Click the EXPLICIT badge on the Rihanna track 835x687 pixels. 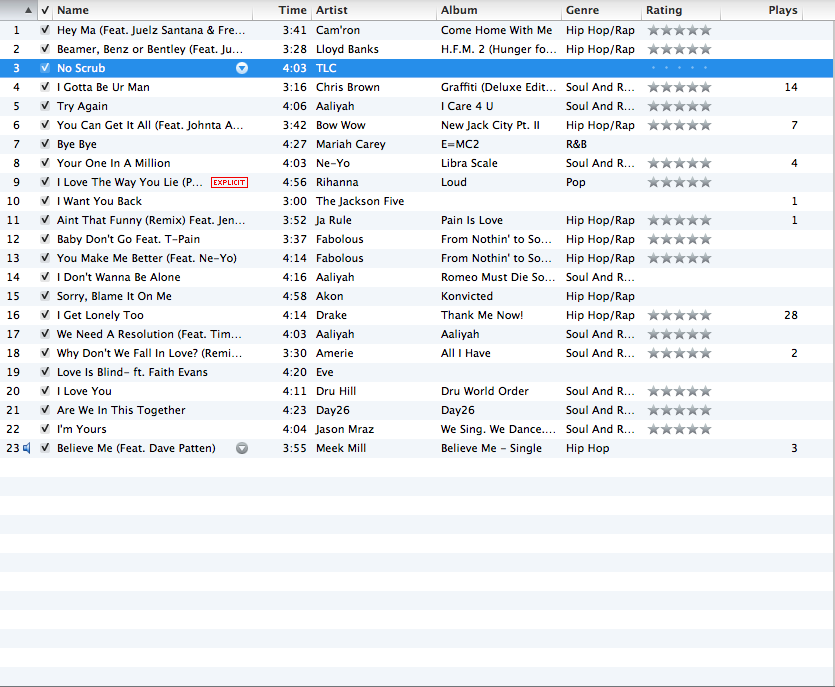(229, 182)
